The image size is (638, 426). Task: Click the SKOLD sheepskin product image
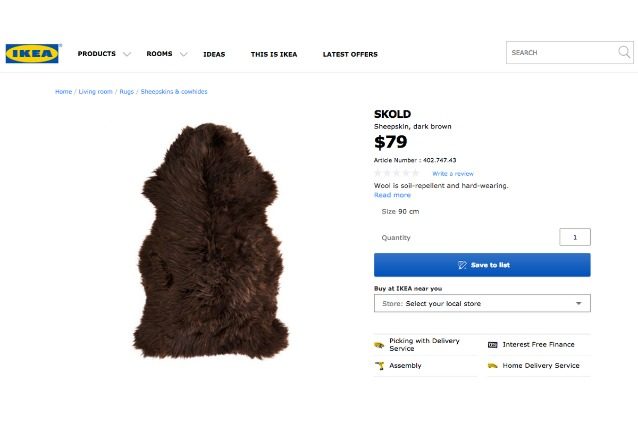(x=211, y=241)
